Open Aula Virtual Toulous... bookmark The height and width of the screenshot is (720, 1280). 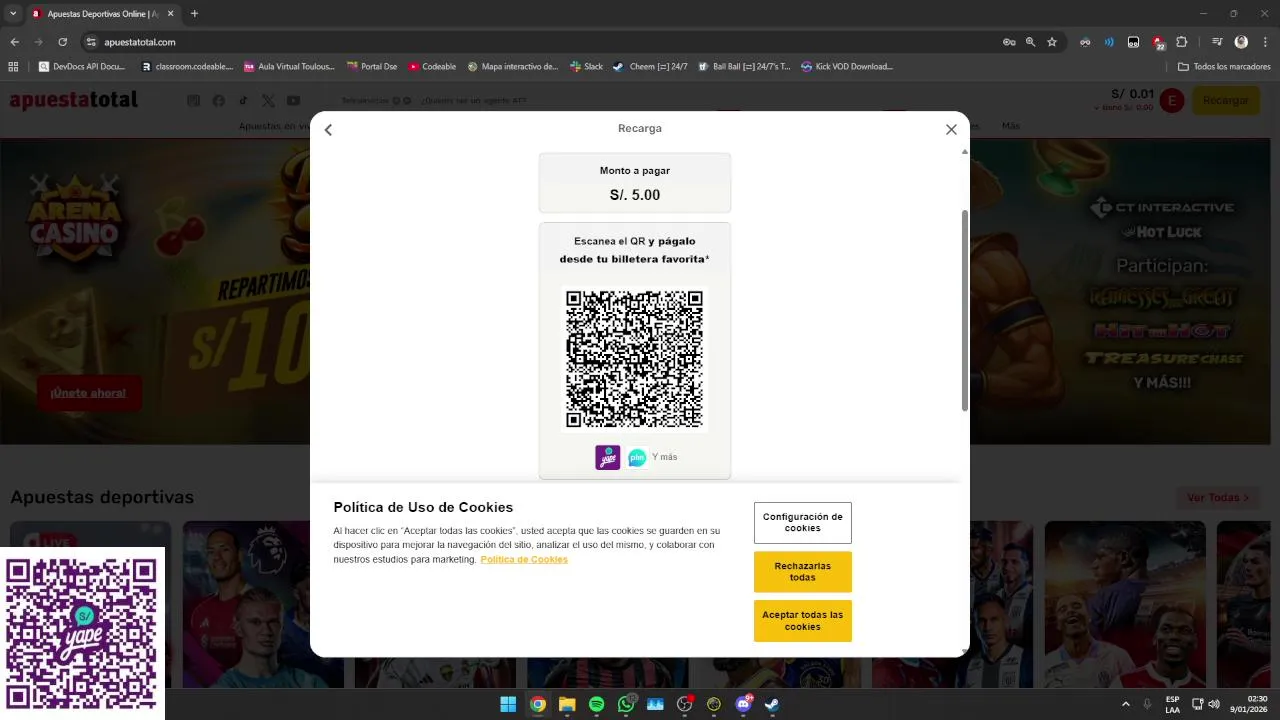click(x=289, y=67)
